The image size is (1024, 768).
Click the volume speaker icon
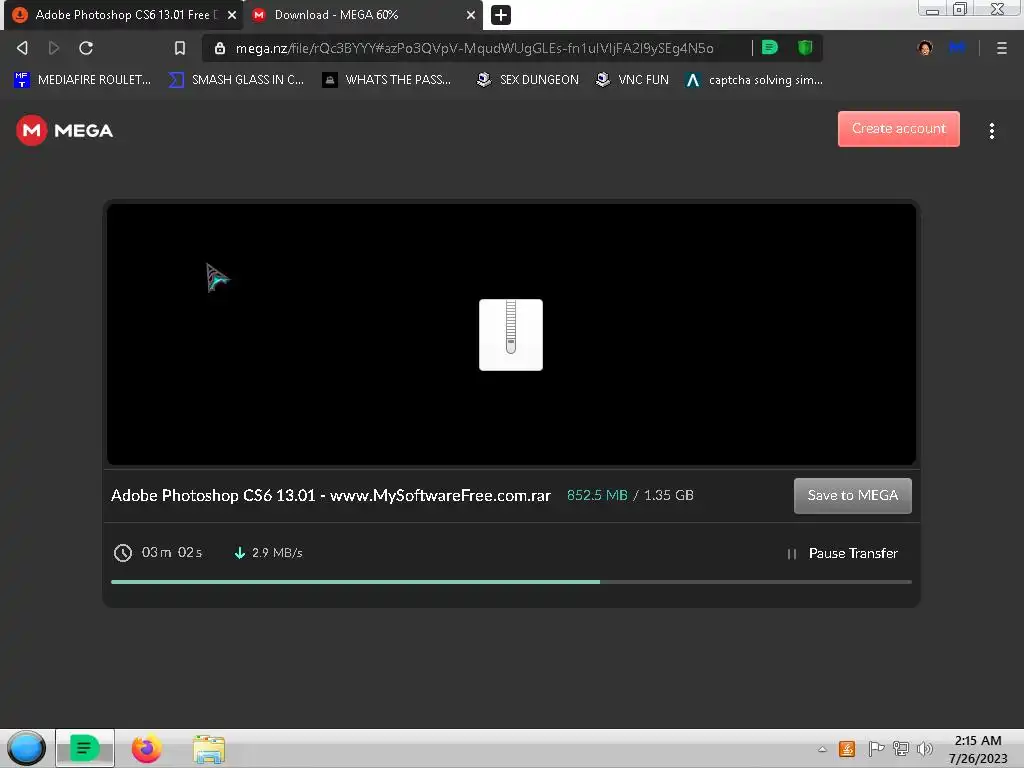(924, 749)
